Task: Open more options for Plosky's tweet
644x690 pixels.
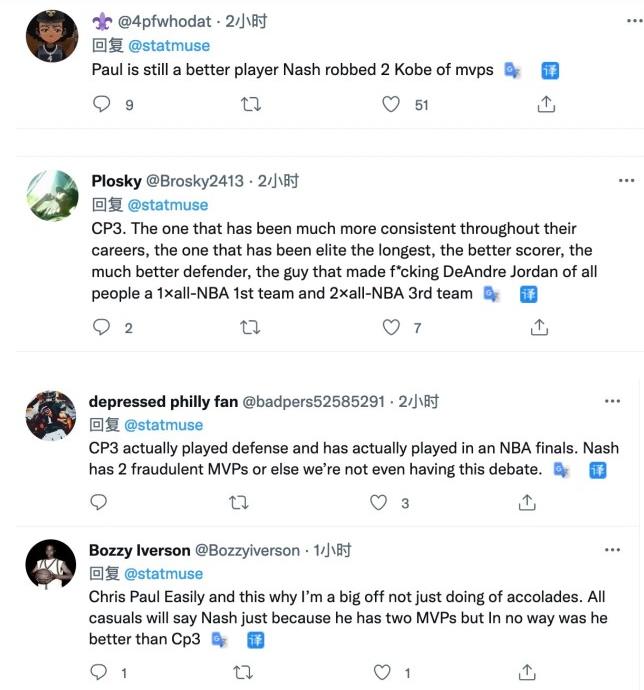Action: pos(626,181)
